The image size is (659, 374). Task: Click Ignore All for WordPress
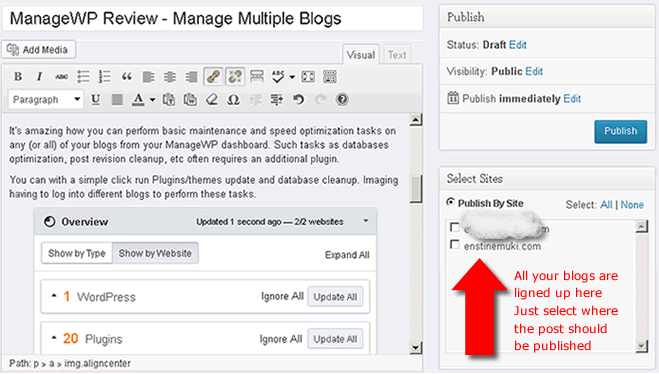tap(282, 296)
